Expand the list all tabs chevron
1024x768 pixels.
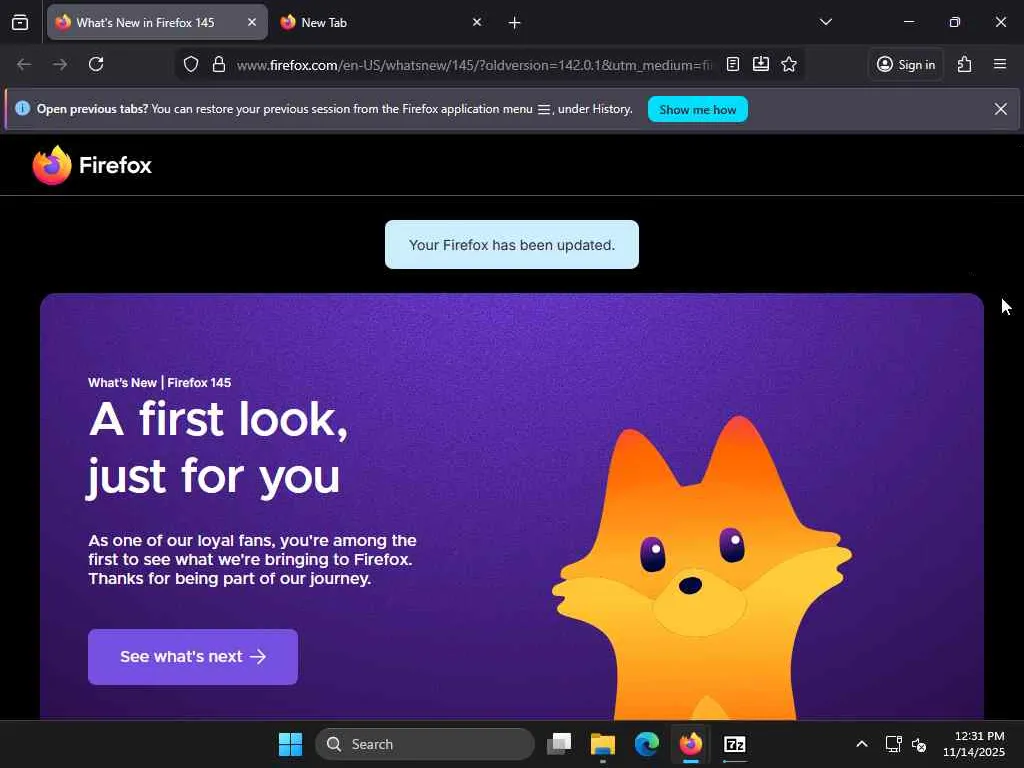point(825,22)
